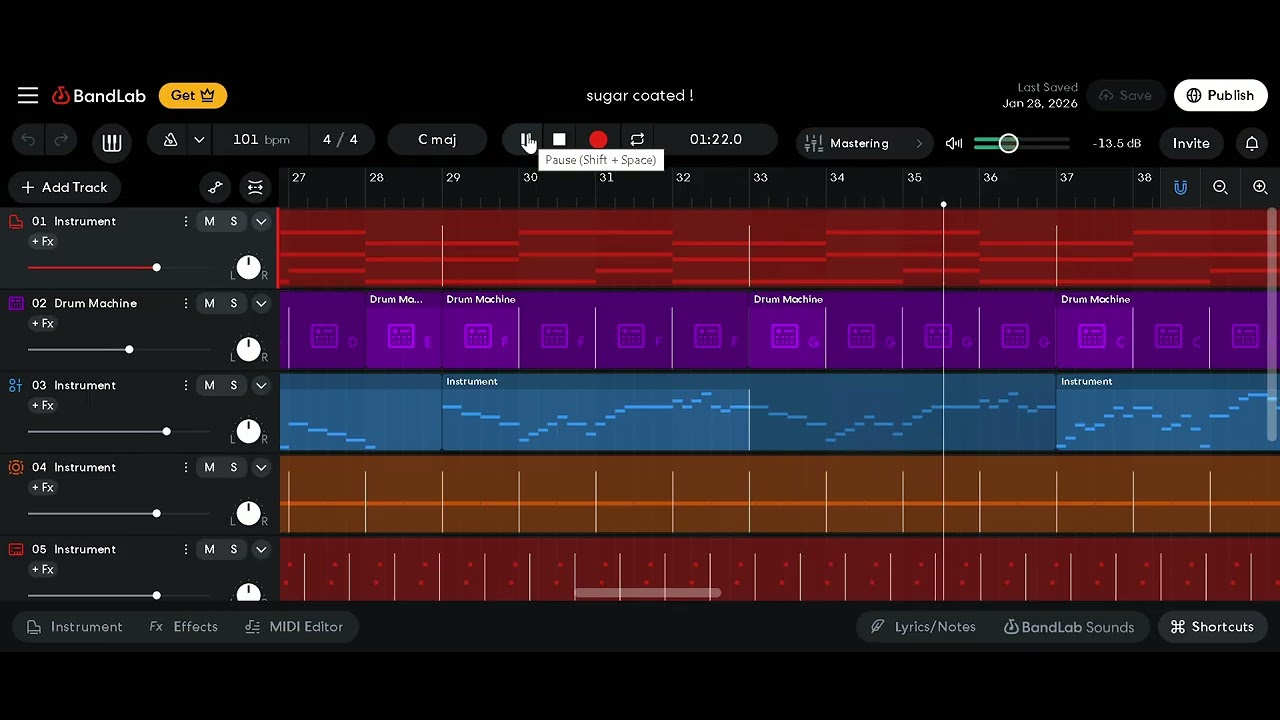Click the track 01 Instrument pan knob
Image resolution: width=1280 pixels, height=720 pixels.
248,267
